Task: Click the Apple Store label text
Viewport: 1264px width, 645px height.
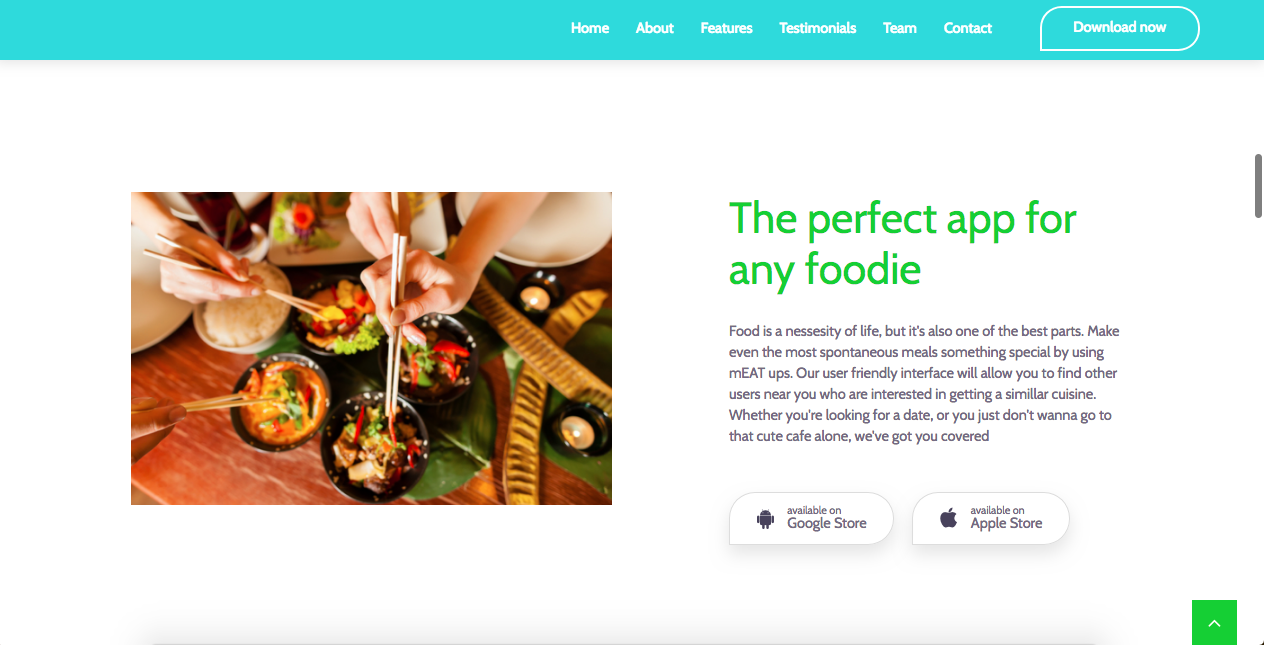Action: click(1006, 523)
